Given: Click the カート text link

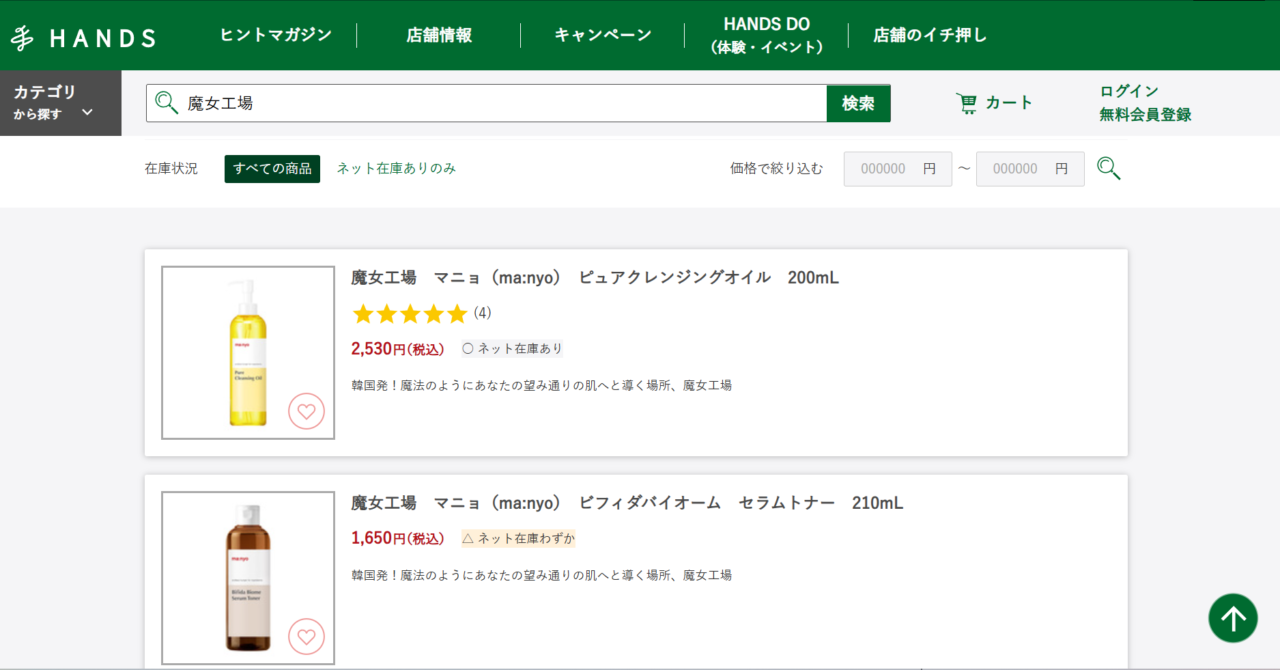Looking at the screenshot, I should [1009, 102].
